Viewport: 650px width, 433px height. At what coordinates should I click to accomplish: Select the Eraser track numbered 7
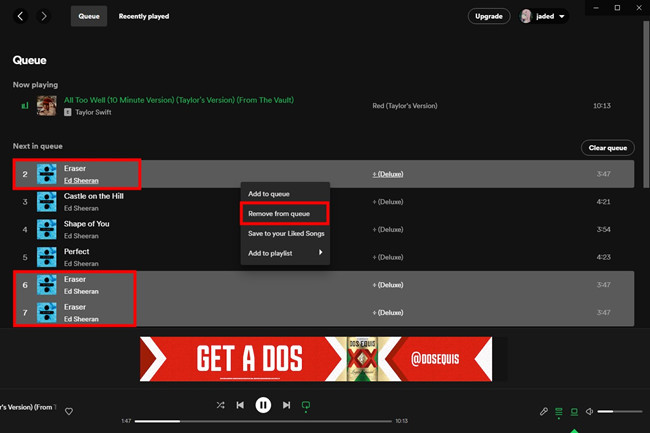(x=323, y=312)
